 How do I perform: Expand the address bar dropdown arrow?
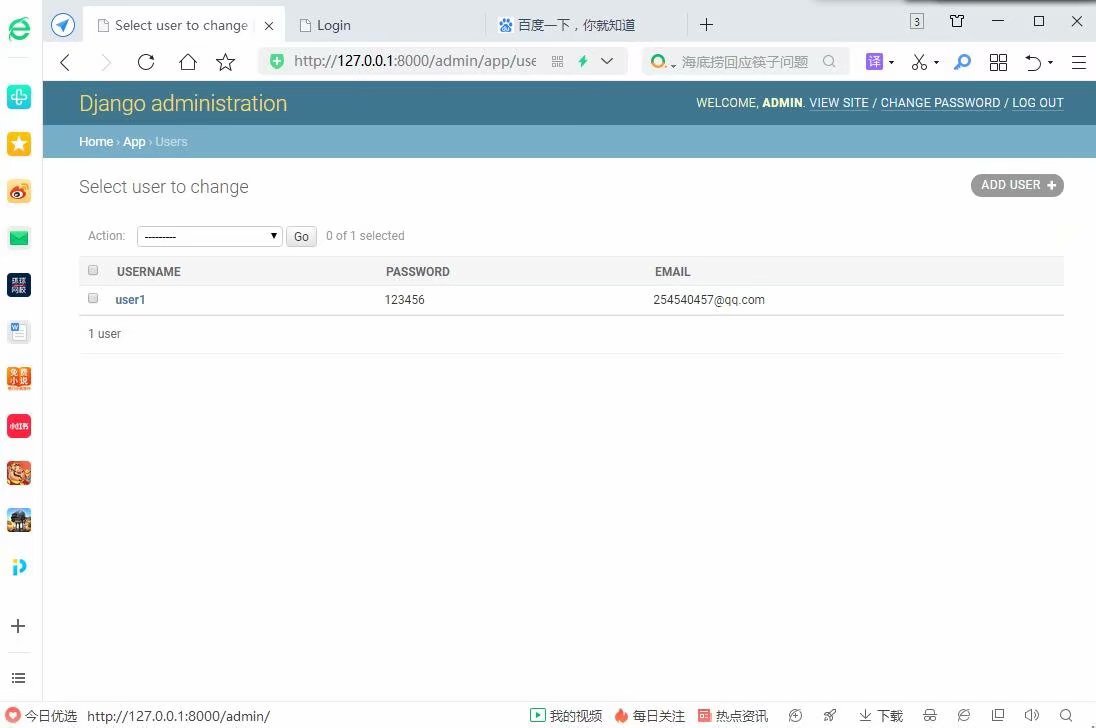[x=607, y=61]
